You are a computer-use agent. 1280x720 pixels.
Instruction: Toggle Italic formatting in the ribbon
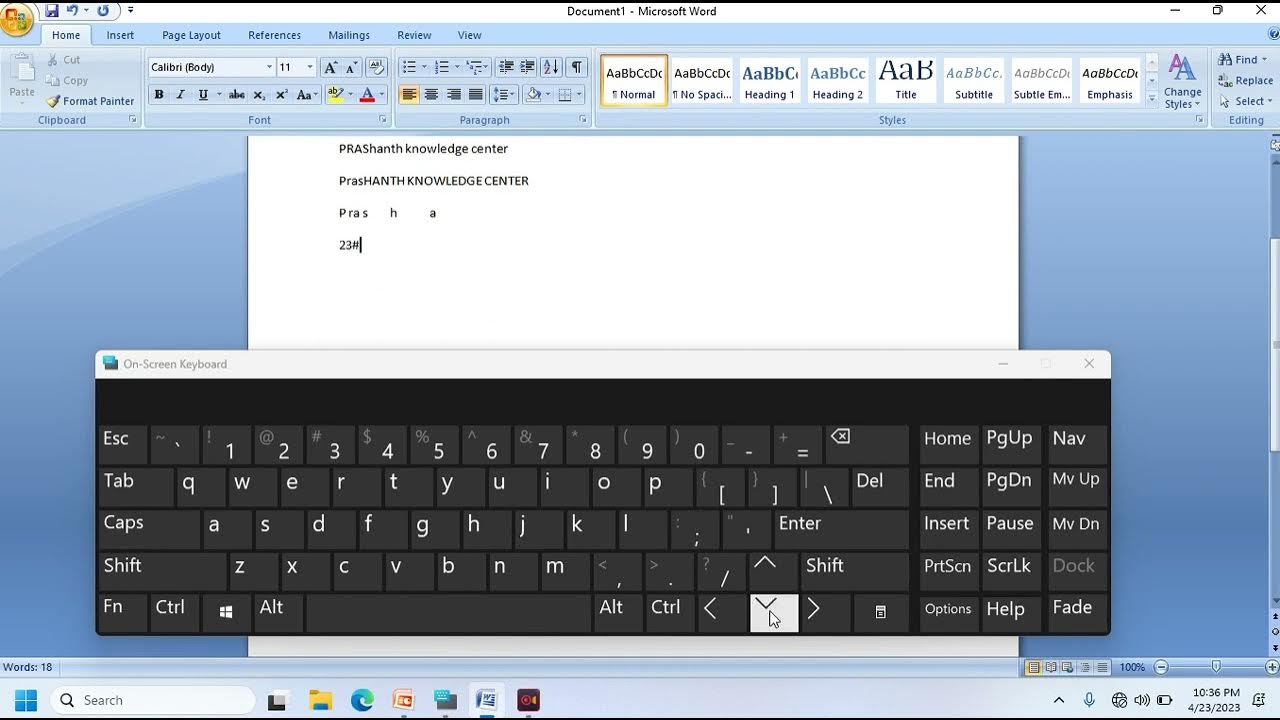(x=180, y=95)
